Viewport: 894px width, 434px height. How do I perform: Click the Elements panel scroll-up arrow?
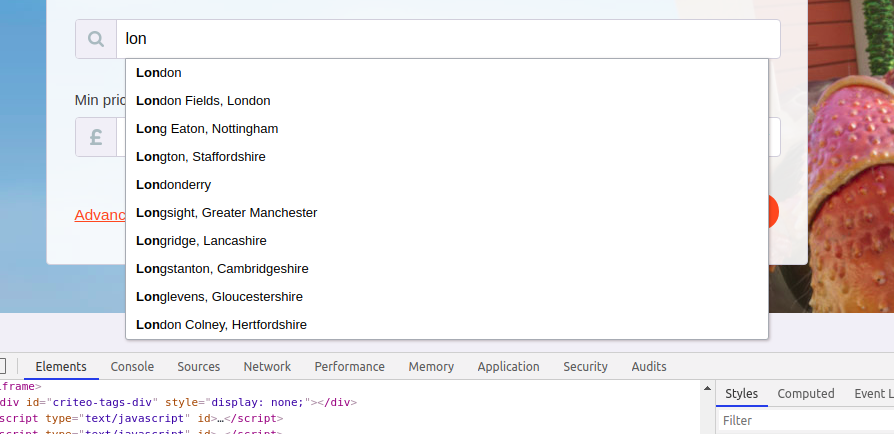[x=708, y=388]
